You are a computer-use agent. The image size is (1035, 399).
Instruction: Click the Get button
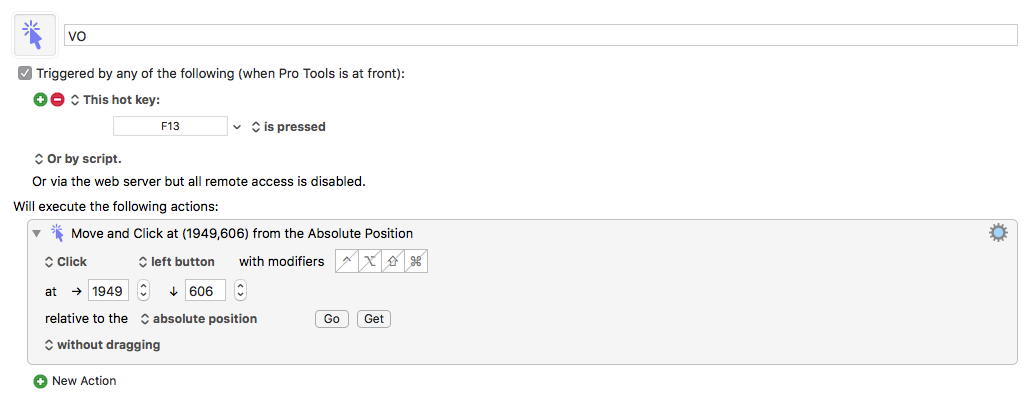pyautogui.click(x=374, y=319)
